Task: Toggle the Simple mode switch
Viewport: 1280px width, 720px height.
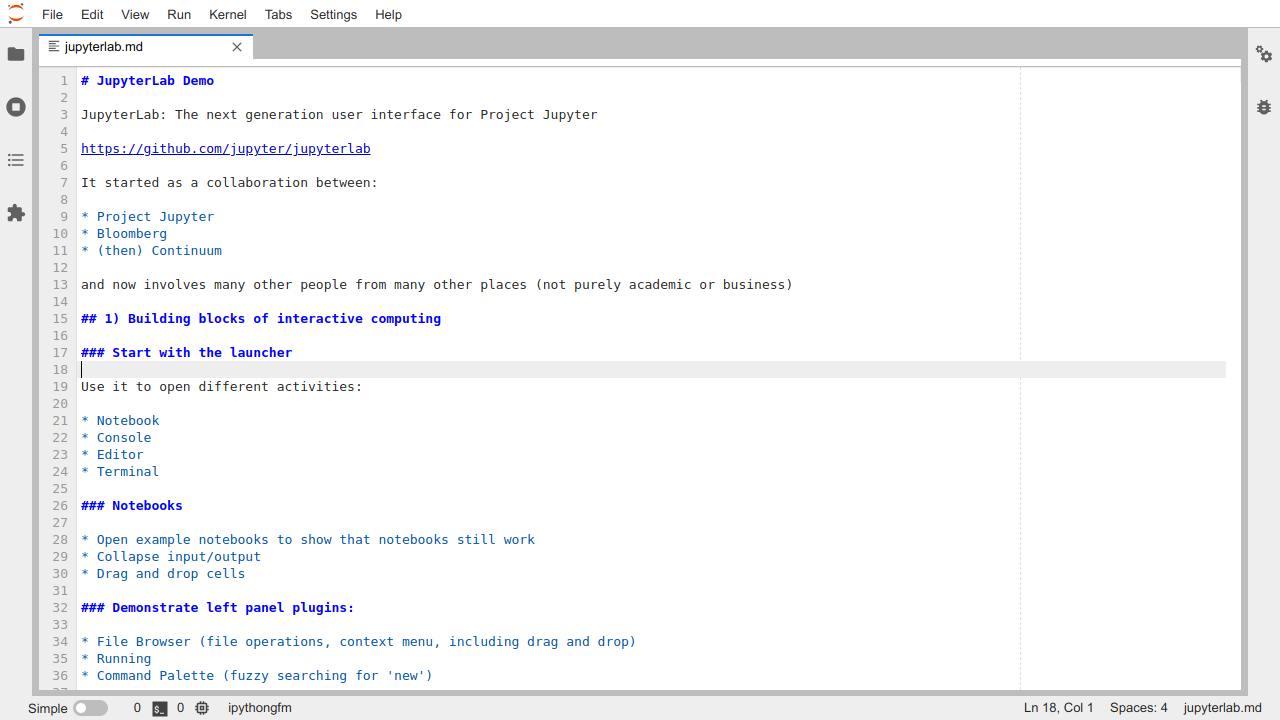Action: pyautogui.click(x=90, y=708)
